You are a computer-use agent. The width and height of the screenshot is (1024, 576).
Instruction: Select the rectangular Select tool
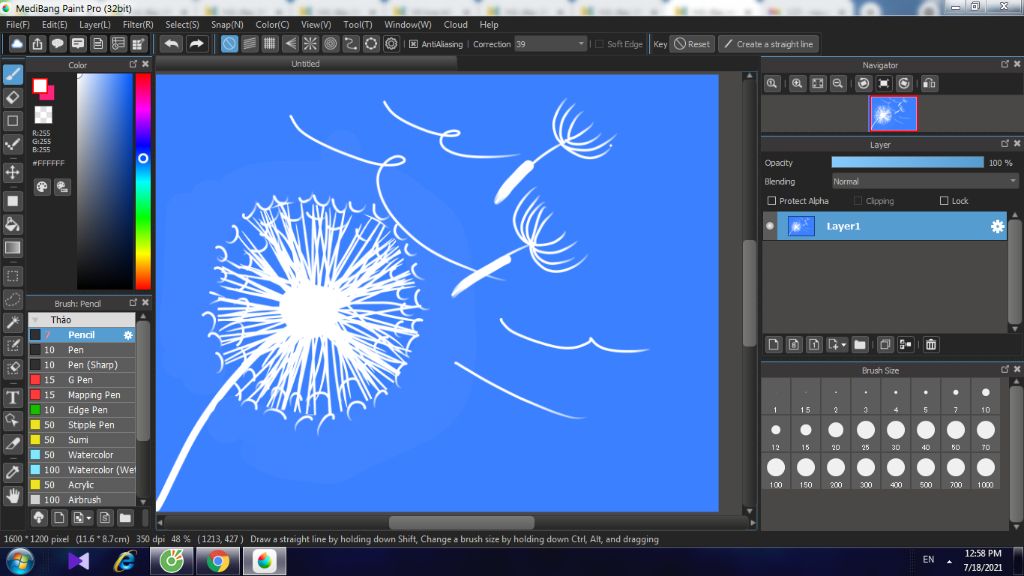point(12,276)
